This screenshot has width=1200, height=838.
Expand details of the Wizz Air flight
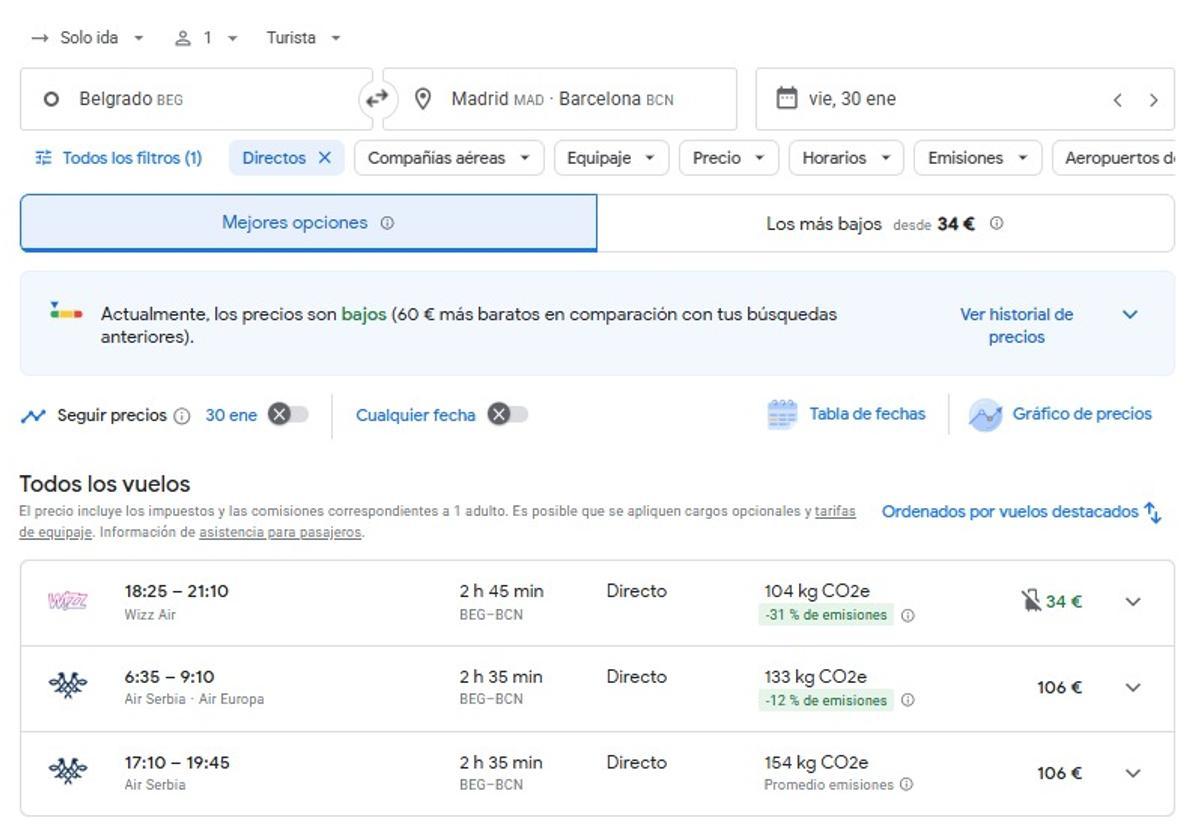pyautogui.click(x=1133, y=601)
